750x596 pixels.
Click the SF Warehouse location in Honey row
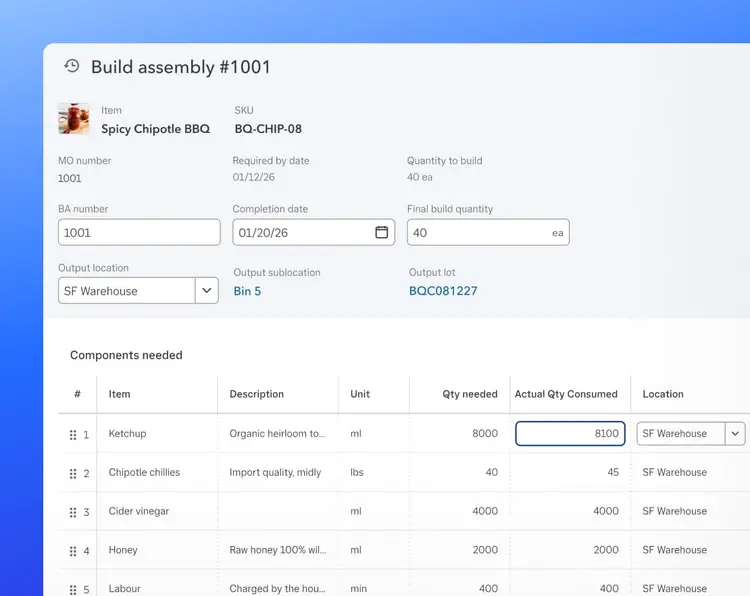[x=674, y=550]
